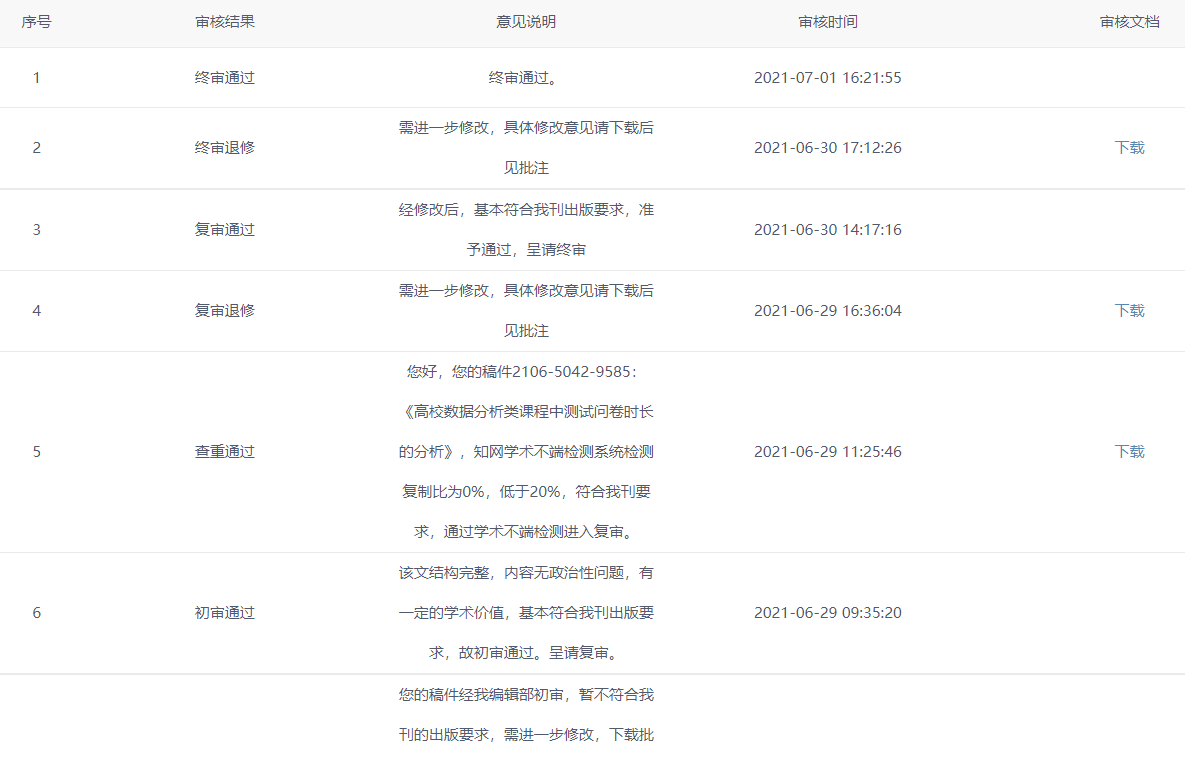This screenshot has height=757, width=1185.
Task: Click the 终审通过 result cell
Action: (x=225, y=78)
